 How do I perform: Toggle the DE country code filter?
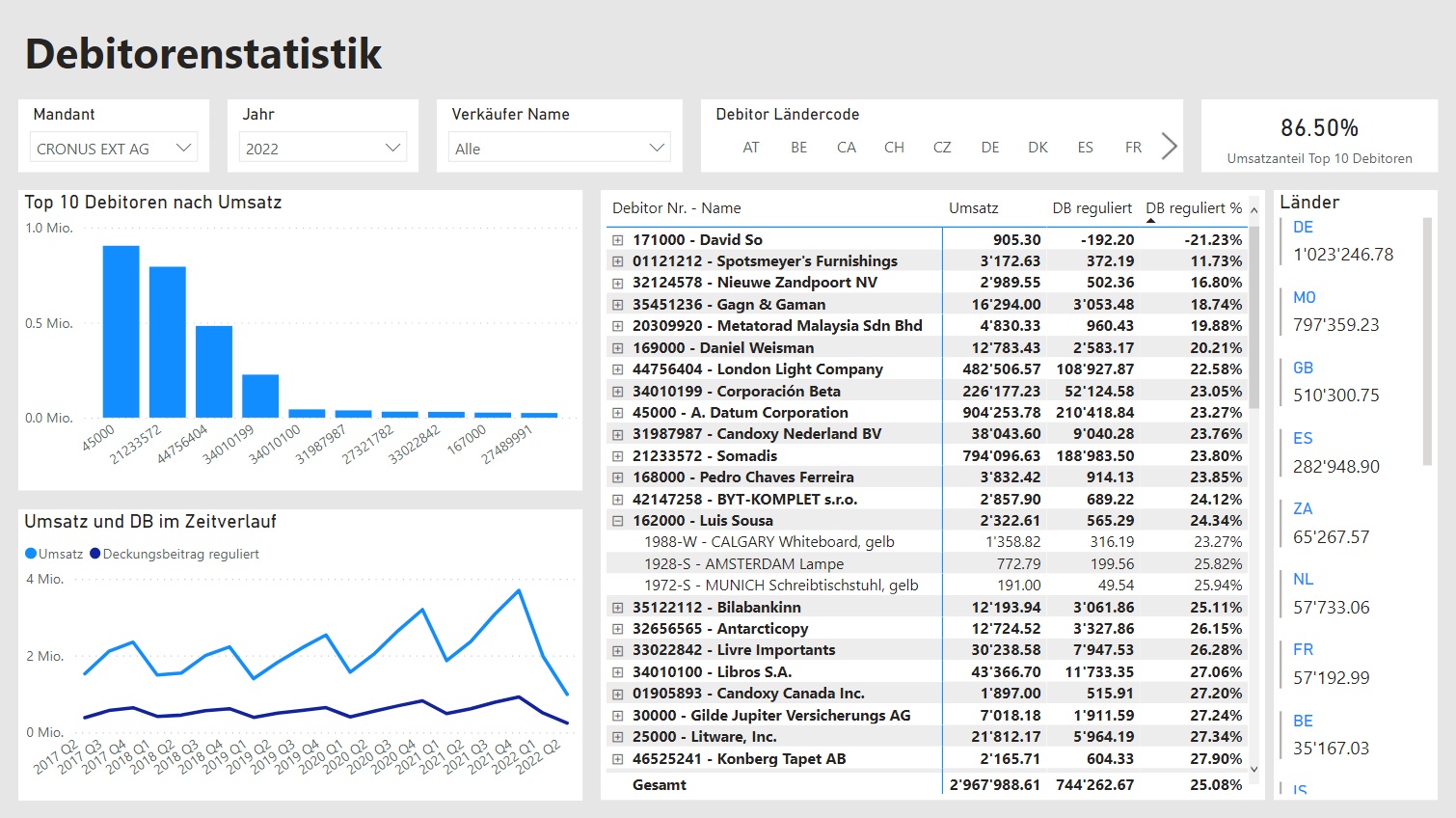tap(989, 147)
